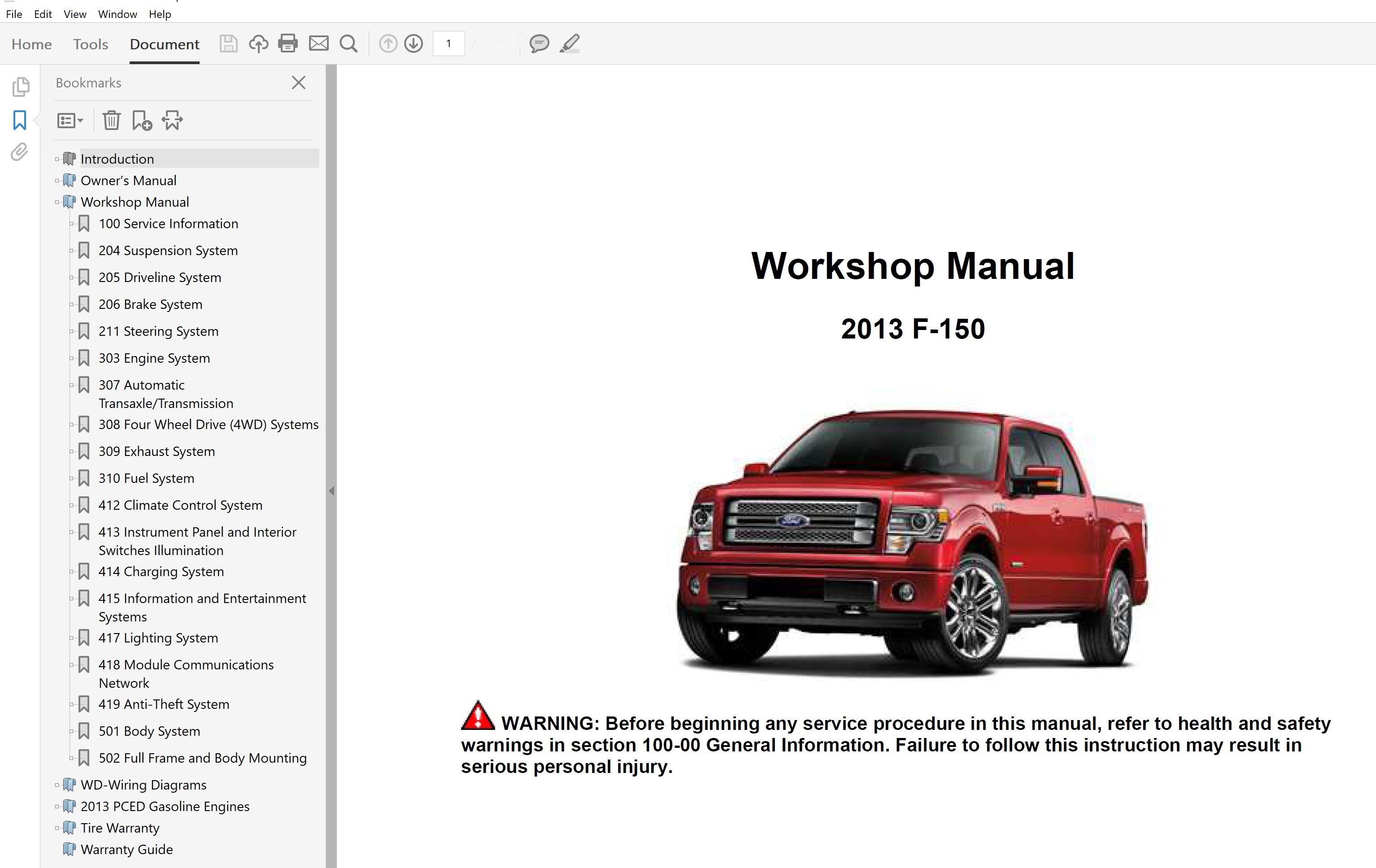Delete selected bookmark with trash icon
The height and width of the screenshot is (868, 1376).
111,121
